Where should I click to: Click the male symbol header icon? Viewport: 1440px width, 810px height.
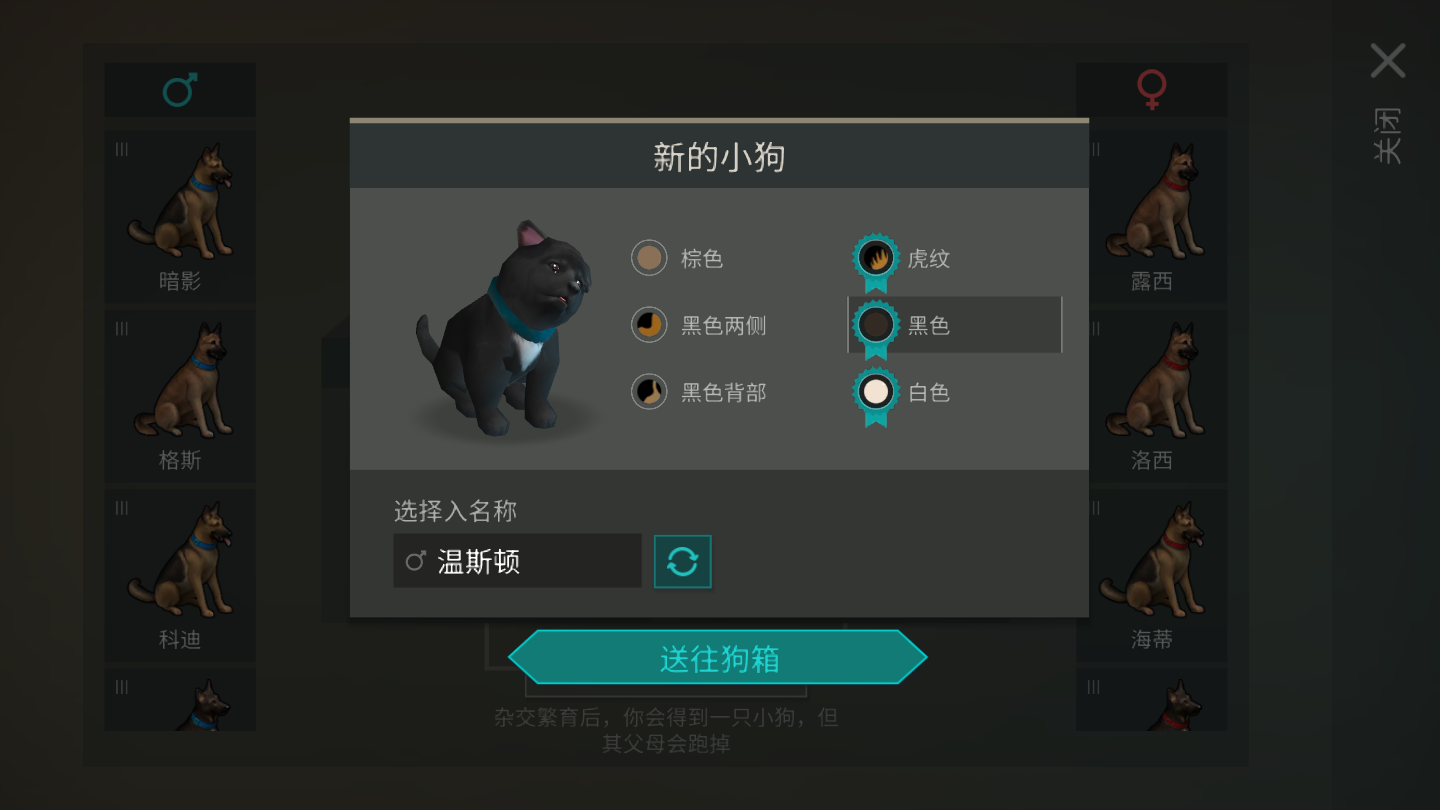coord(180,90)
